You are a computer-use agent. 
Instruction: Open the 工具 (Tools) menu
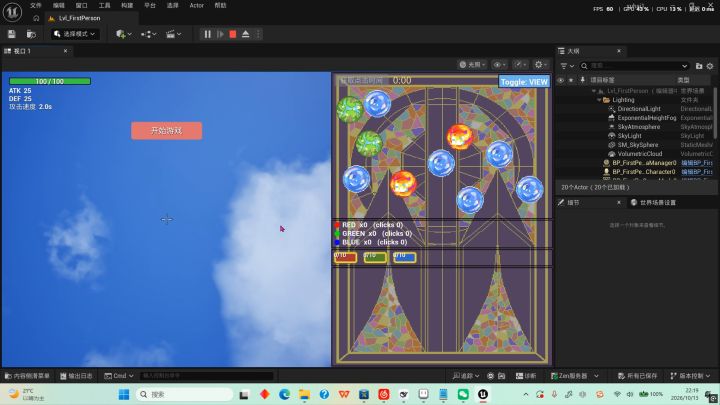pyautogui.click(x=104, y=6)
